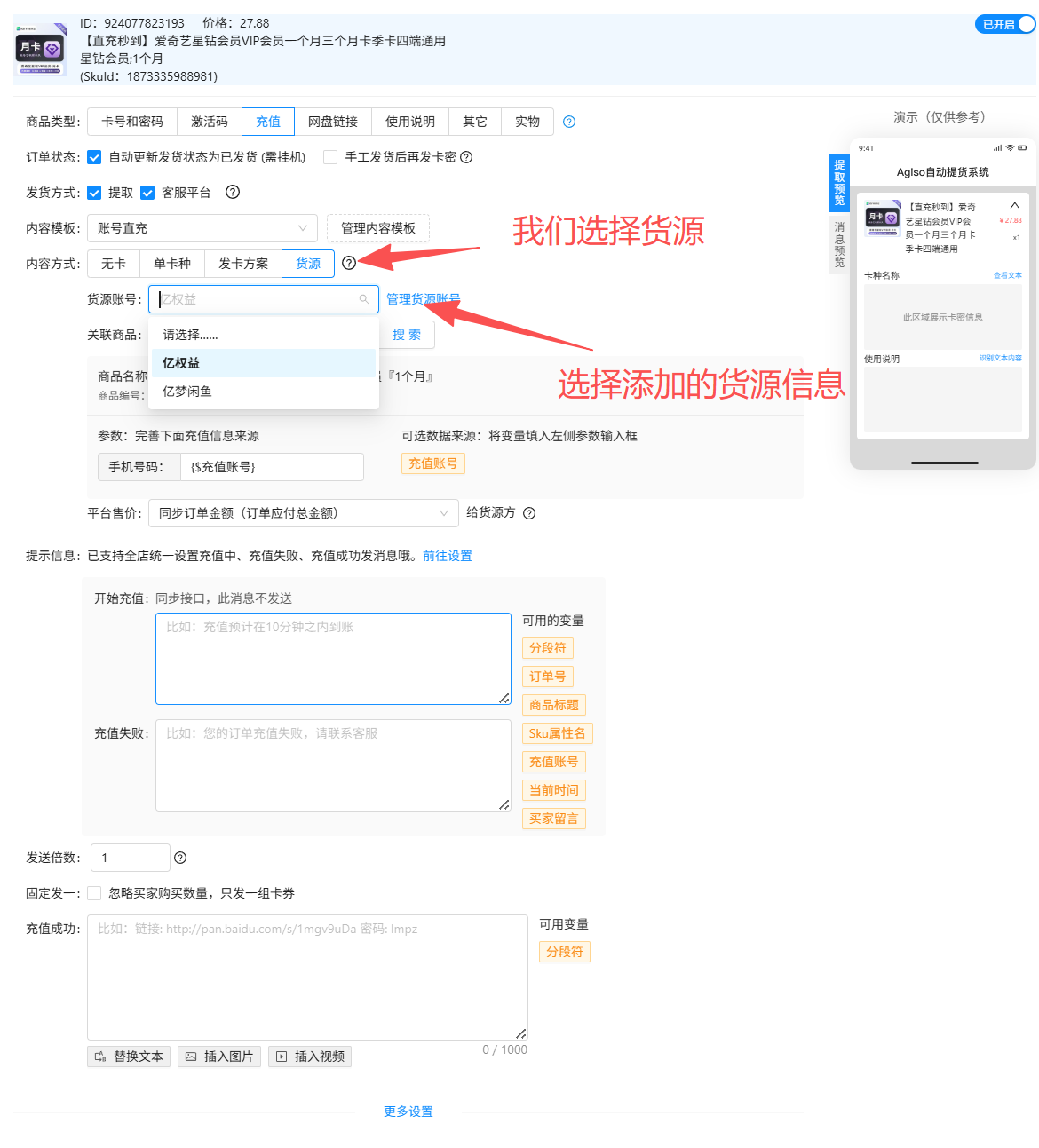Click the 货源账号 search combo box
This screenshot has height=1148, width=1039.
point(264,299)
